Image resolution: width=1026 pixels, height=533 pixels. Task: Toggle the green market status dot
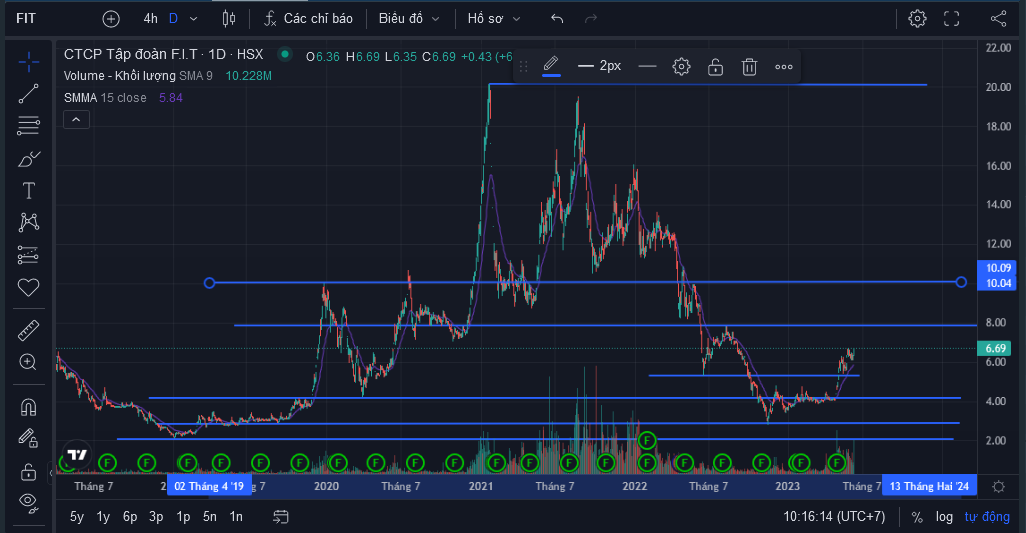pyautogui.click(x=285, y=54)
